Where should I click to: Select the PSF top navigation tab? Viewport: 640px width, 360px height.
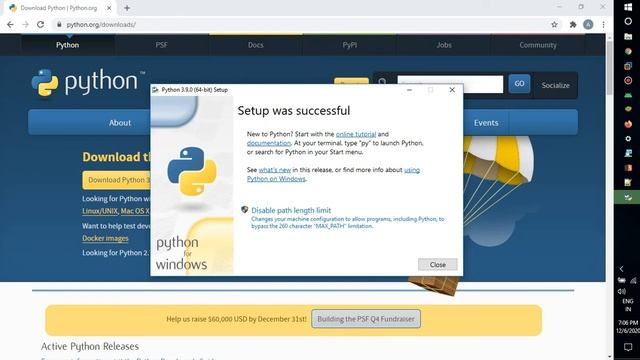pos(161,45)
